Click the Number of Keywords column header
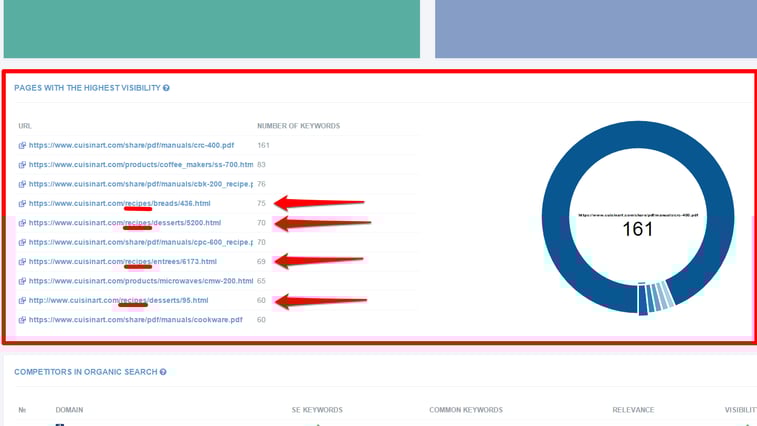 pos(298,126)
